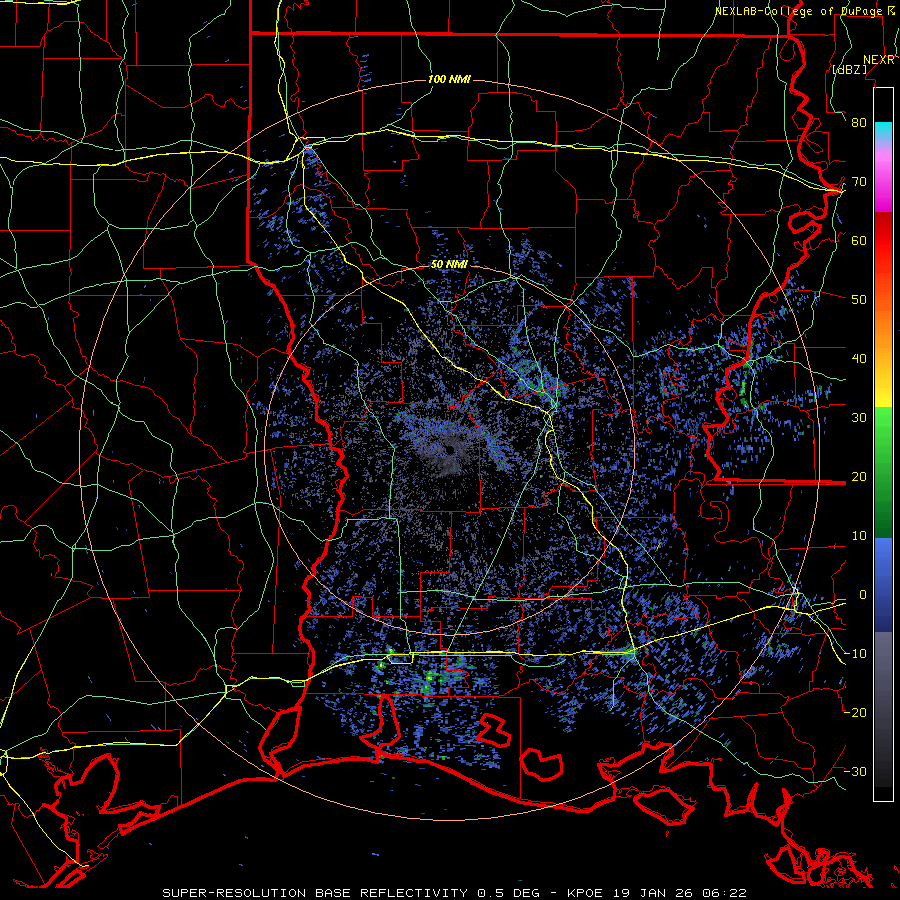Image resolution: width=900 pixels, height=900 pixels.
Task: Click the -20 value on the dBZ scale
Action: (855, 712)
